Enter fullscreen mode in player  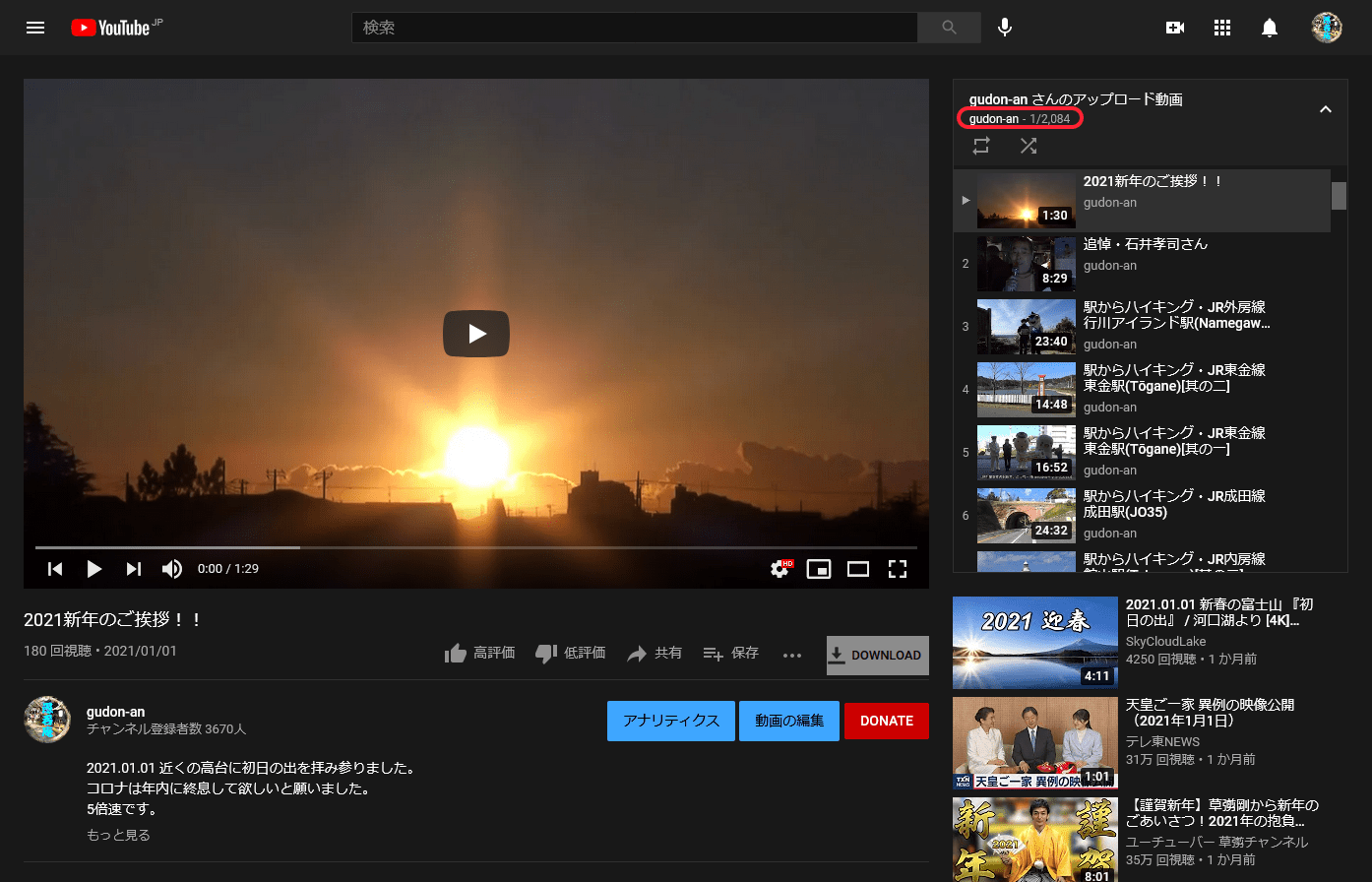[x=897, y=569]
